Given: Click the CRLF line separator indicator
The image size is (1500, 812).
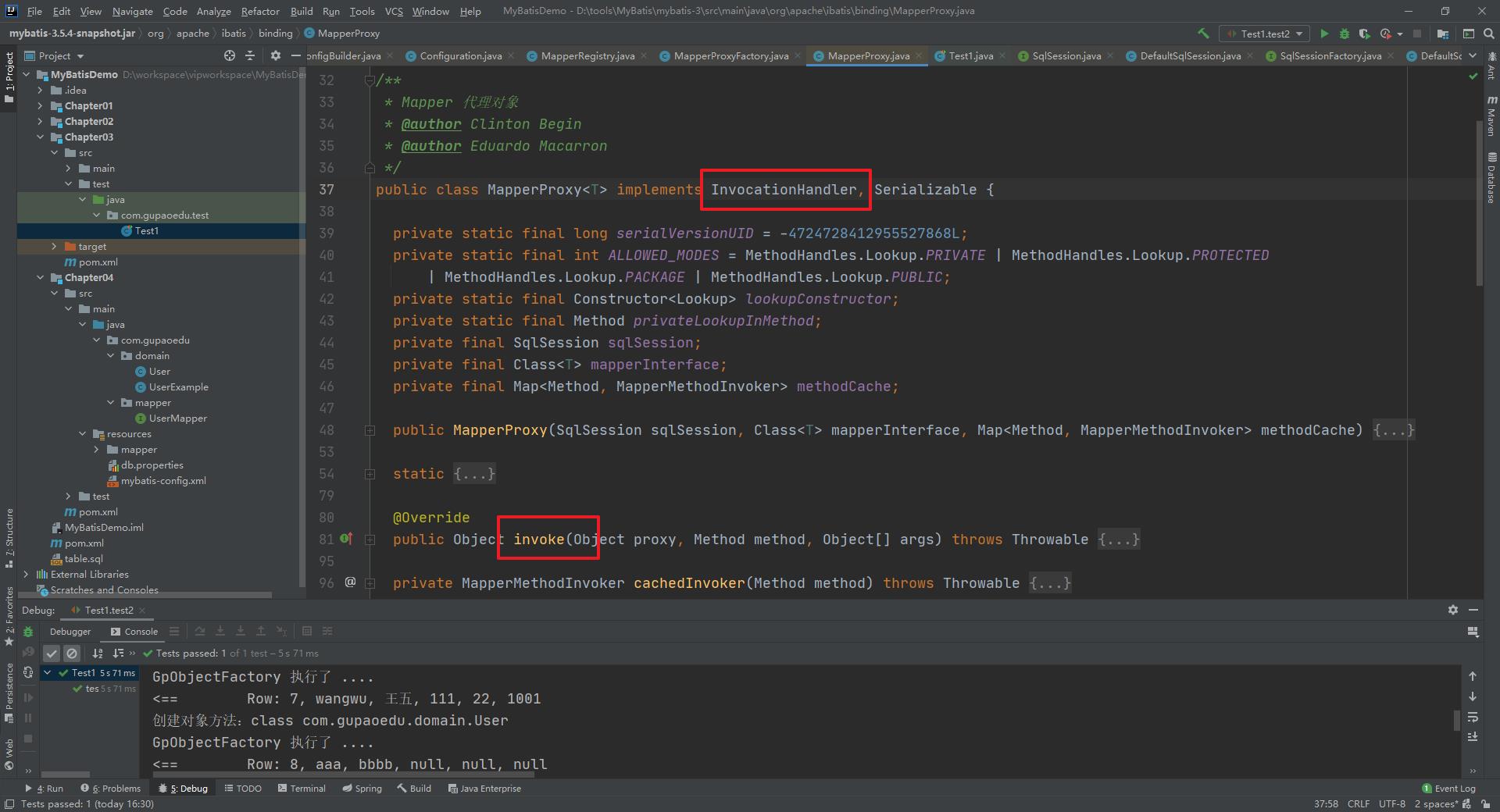Looking at the screenshot, I should click(1358, 803).
